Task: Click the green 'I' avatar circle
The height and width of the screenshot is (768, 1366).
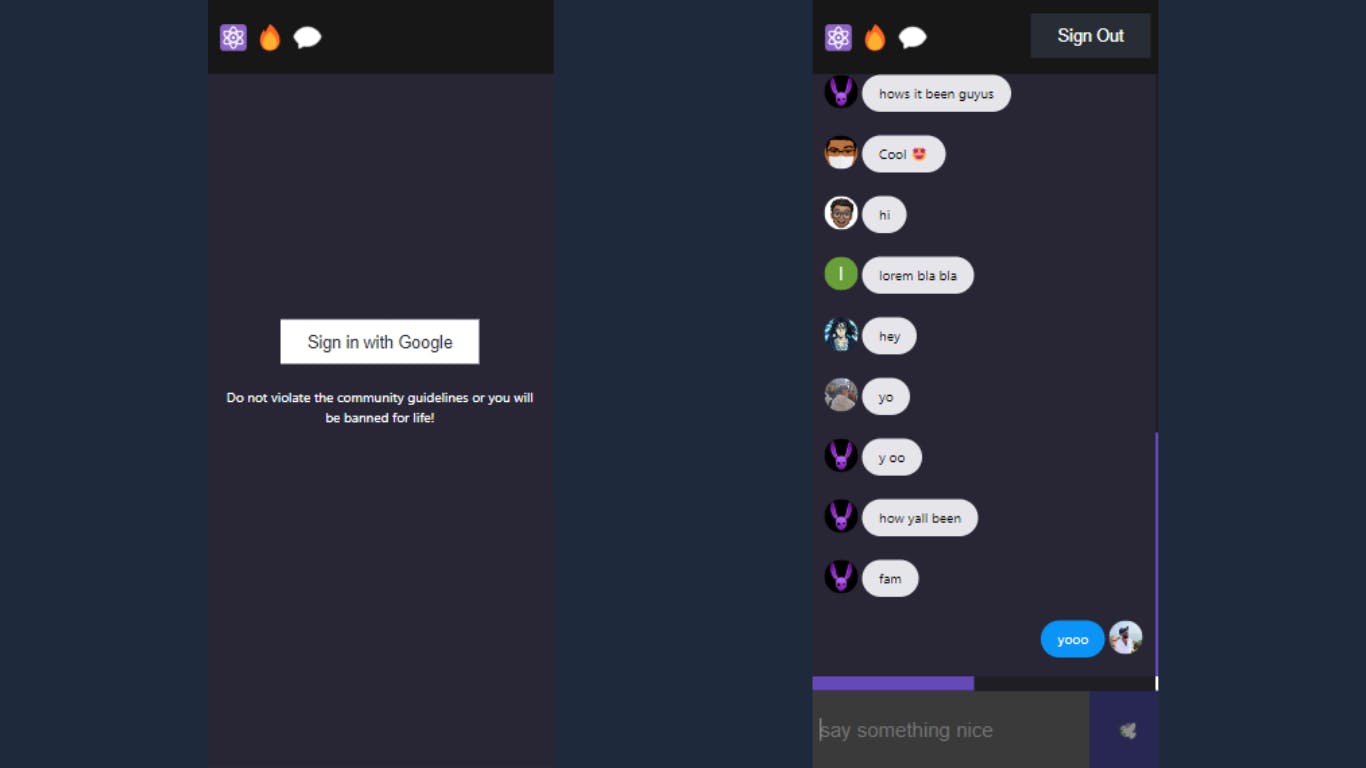Action: pos(841,274)
